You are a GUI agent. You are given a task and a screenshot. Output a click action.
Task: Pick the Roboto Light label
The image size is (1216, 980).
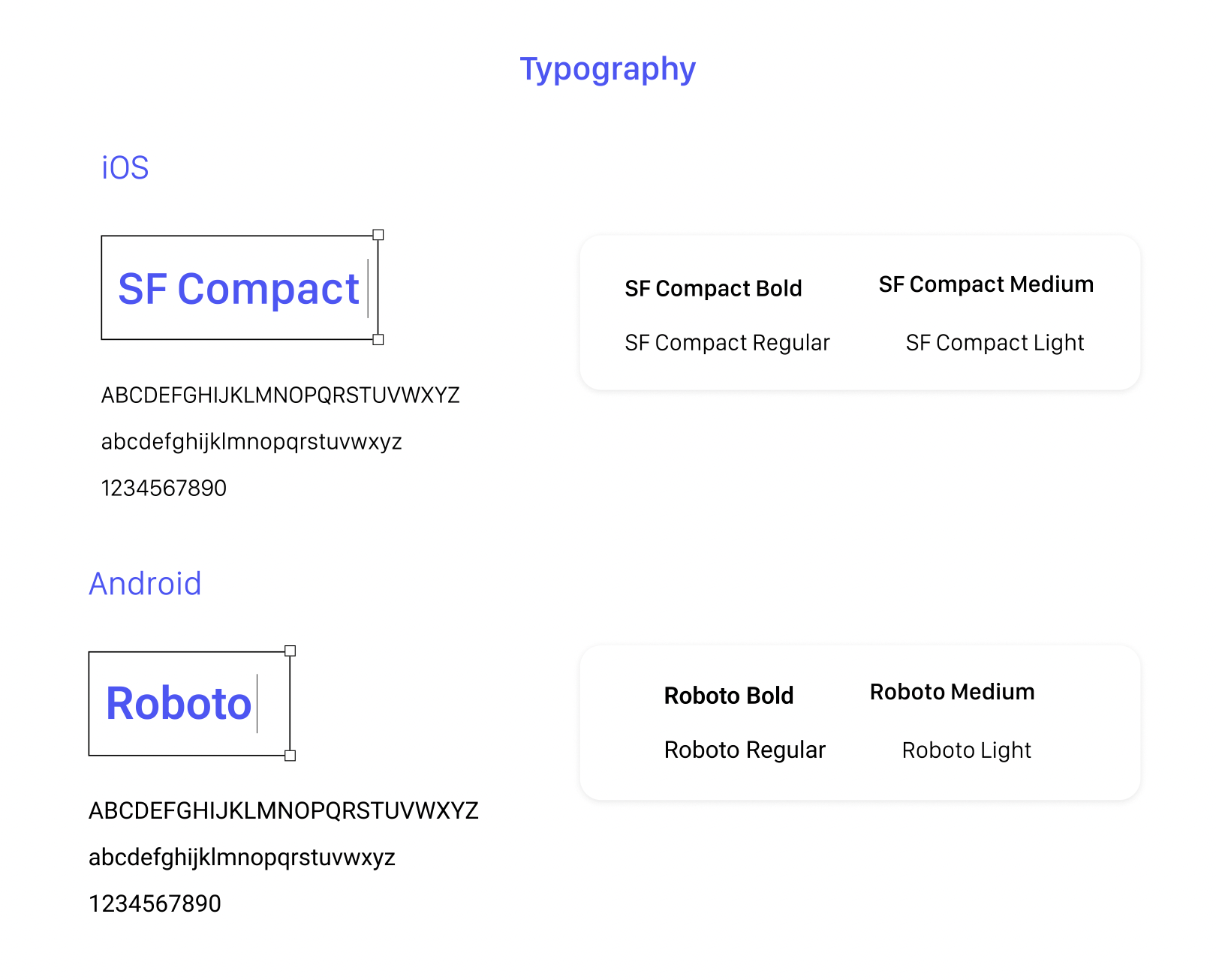point(966,750)
